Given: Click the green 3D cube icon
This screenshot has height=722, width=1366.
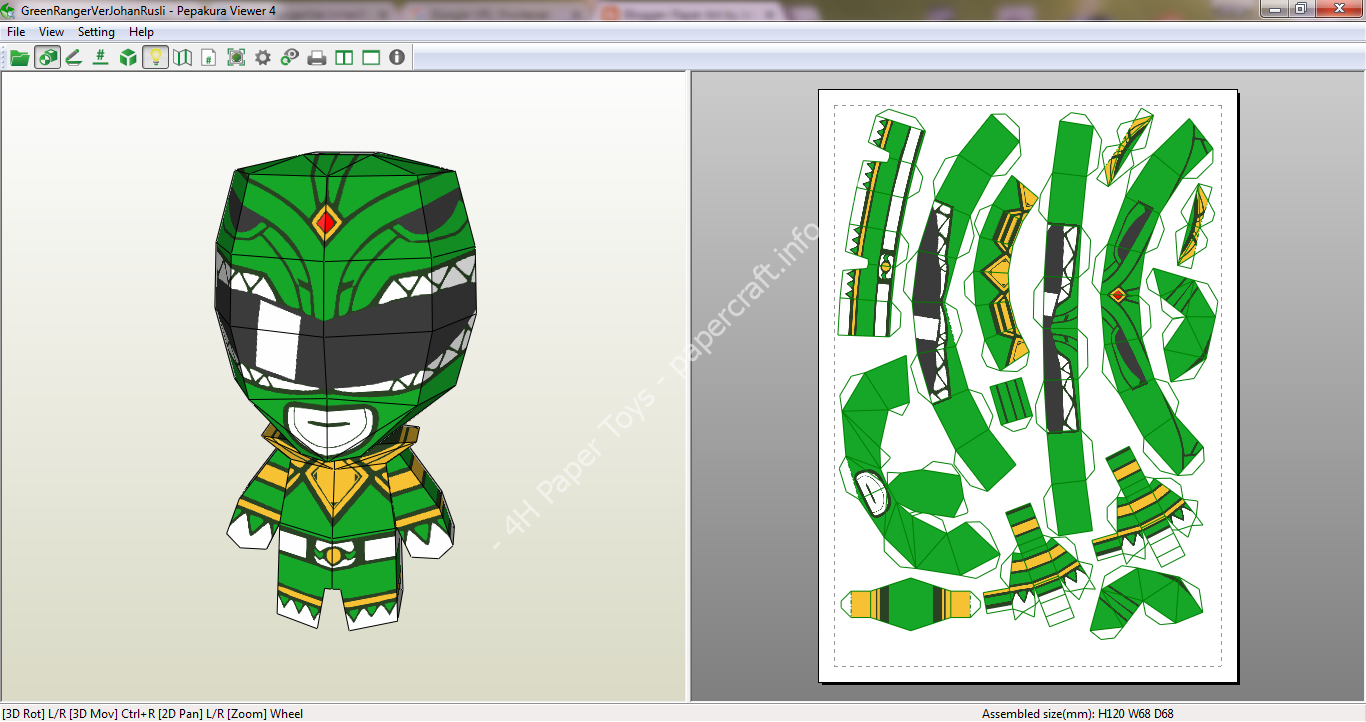Looking at the screenshot, I should pyautogui.click(x=128, y=58).
